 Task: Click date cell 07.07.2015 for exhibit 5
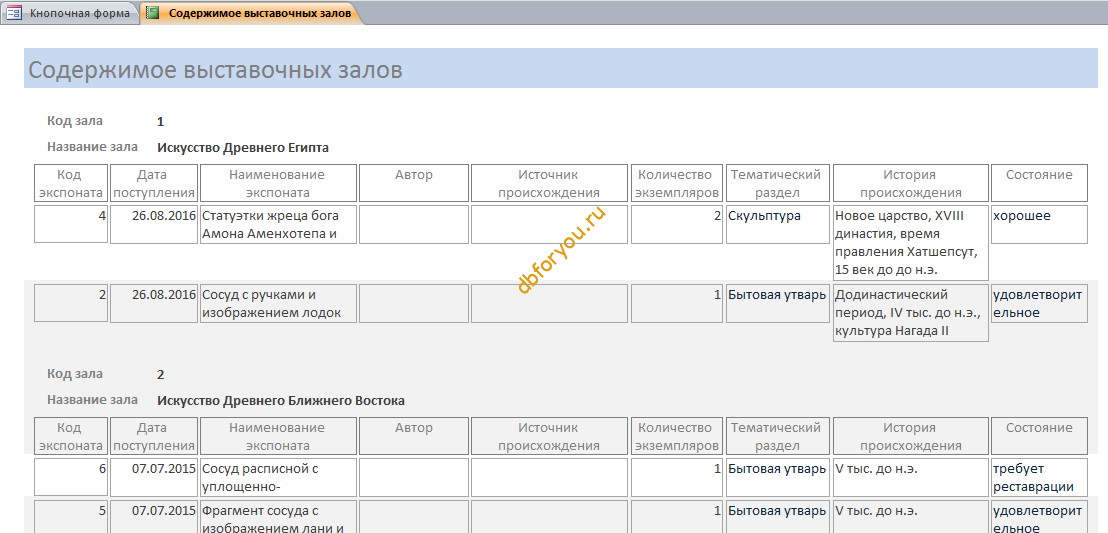[154, 517]
